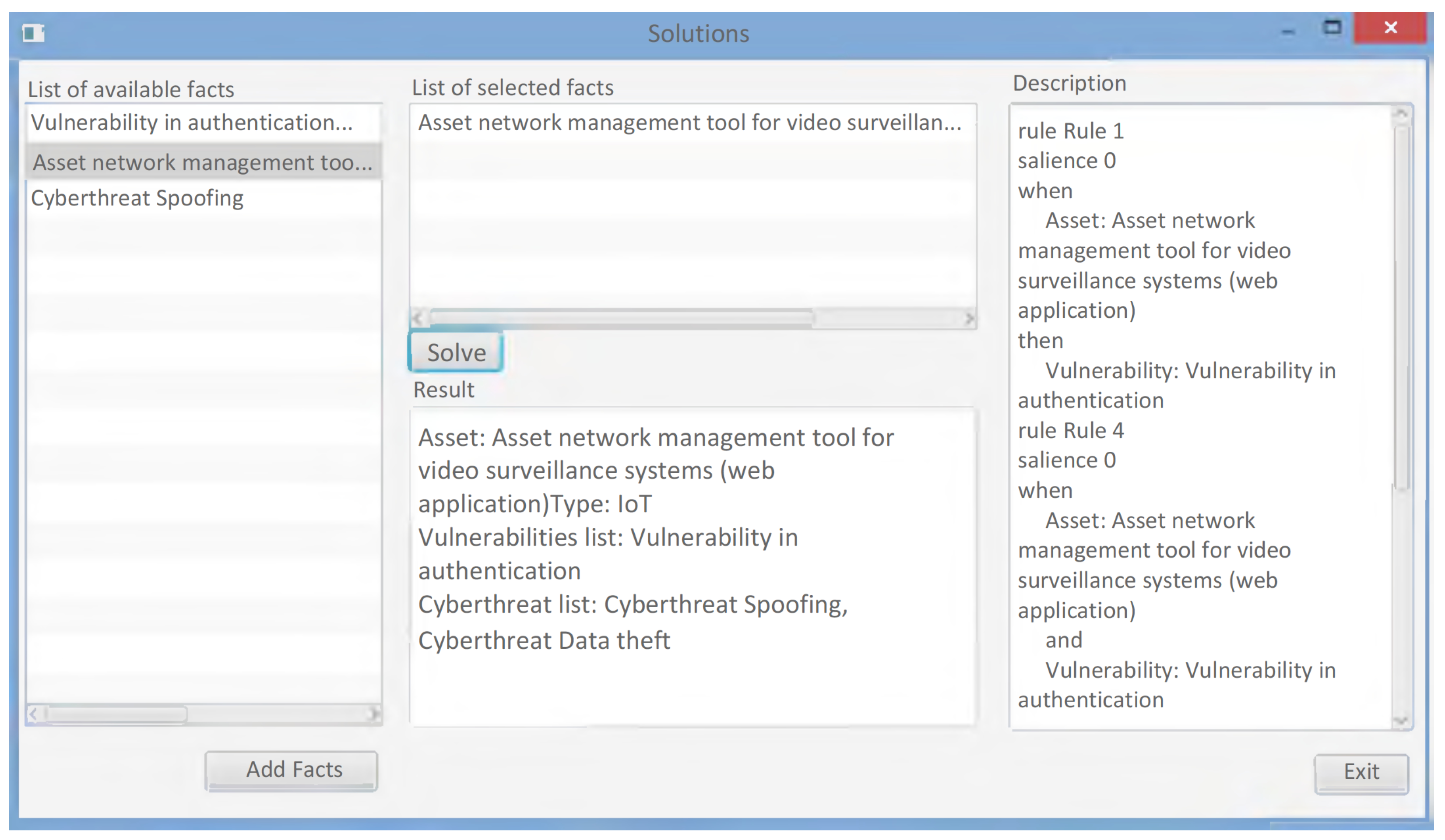Maximize the Solutions window
Screen dimensions: 1445x840
click(1332, 28)
